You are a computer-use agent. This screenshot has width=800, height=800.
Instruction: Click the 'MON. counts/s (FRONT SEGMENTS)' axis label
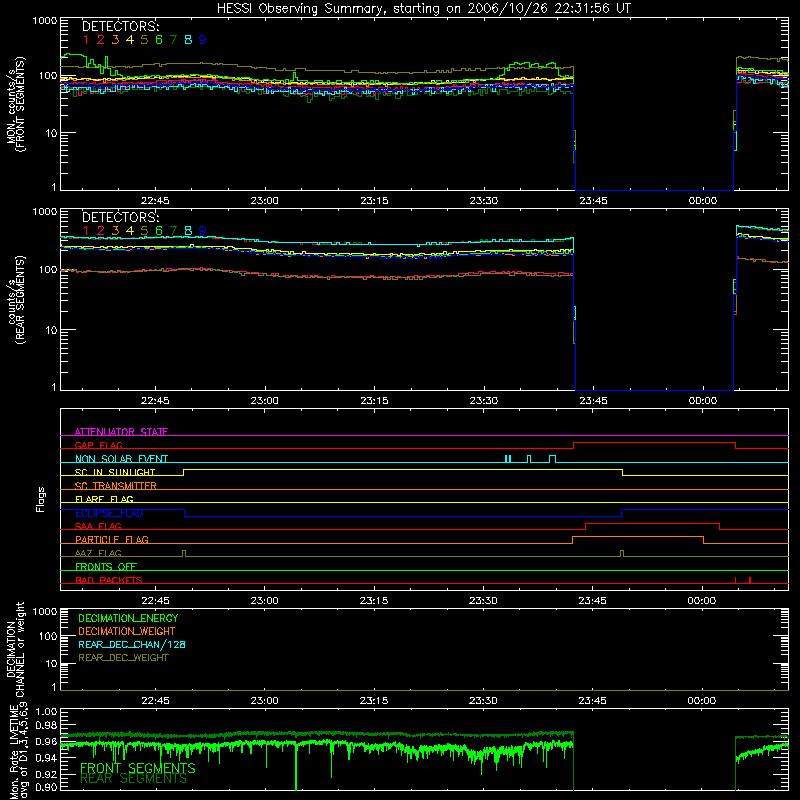click(16, 104)
